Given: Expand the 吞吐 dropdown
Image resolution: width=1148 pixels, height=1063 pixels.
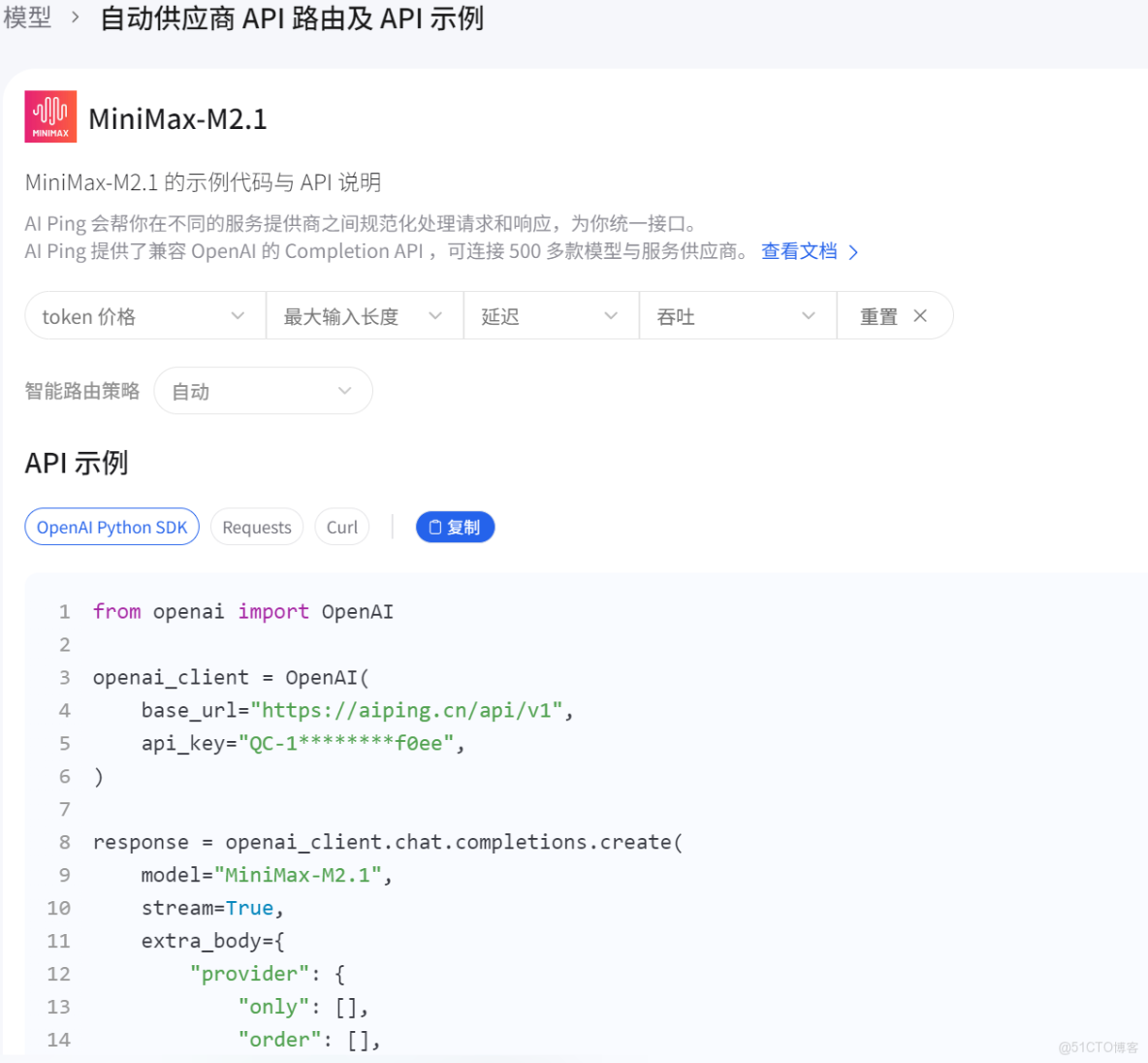Looking at the screenshot, I should click(738, 315).
